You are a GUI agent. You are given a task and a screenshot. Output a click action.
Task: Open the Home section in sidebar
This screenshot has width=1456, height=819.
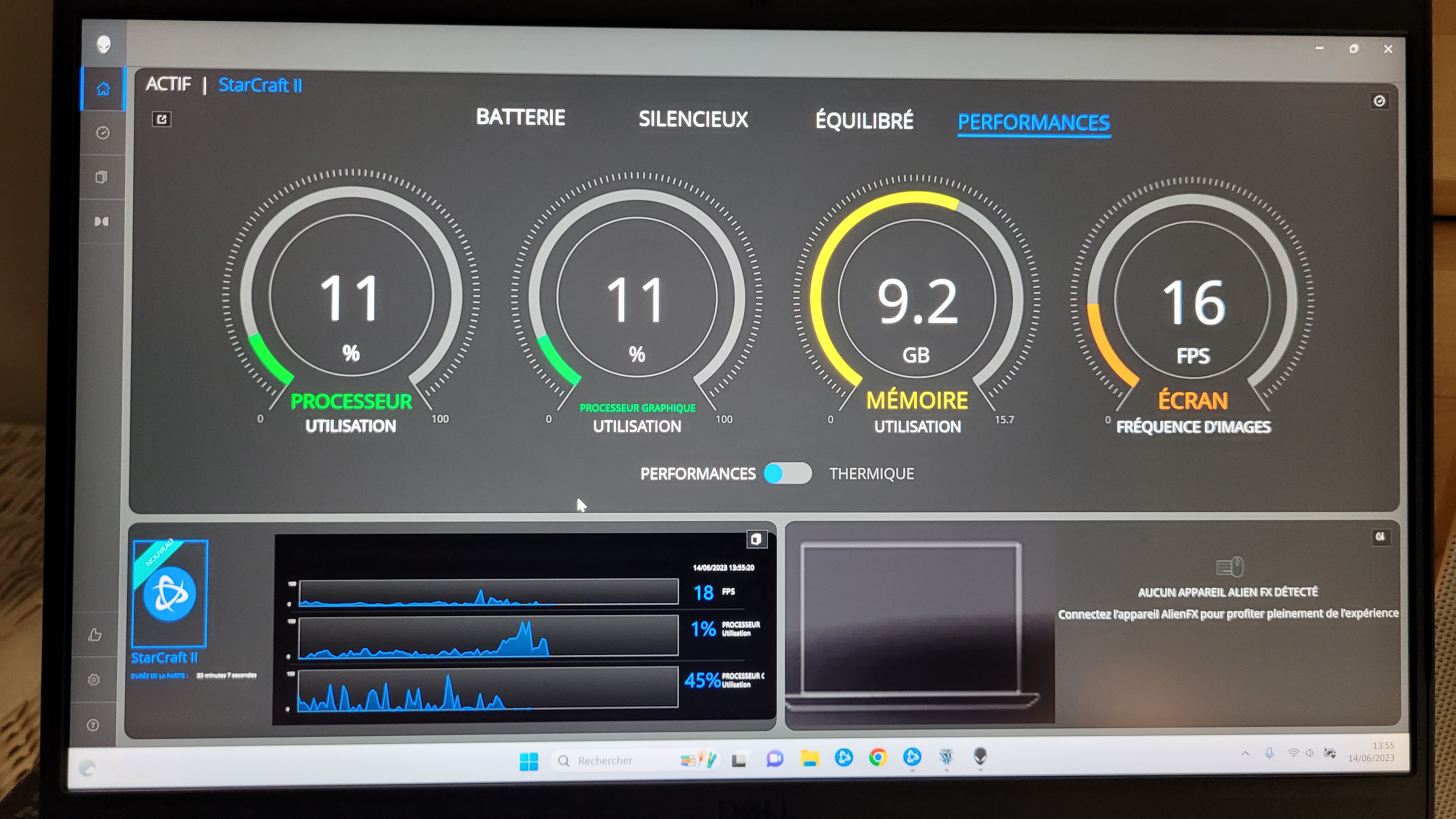pos(103,89)
